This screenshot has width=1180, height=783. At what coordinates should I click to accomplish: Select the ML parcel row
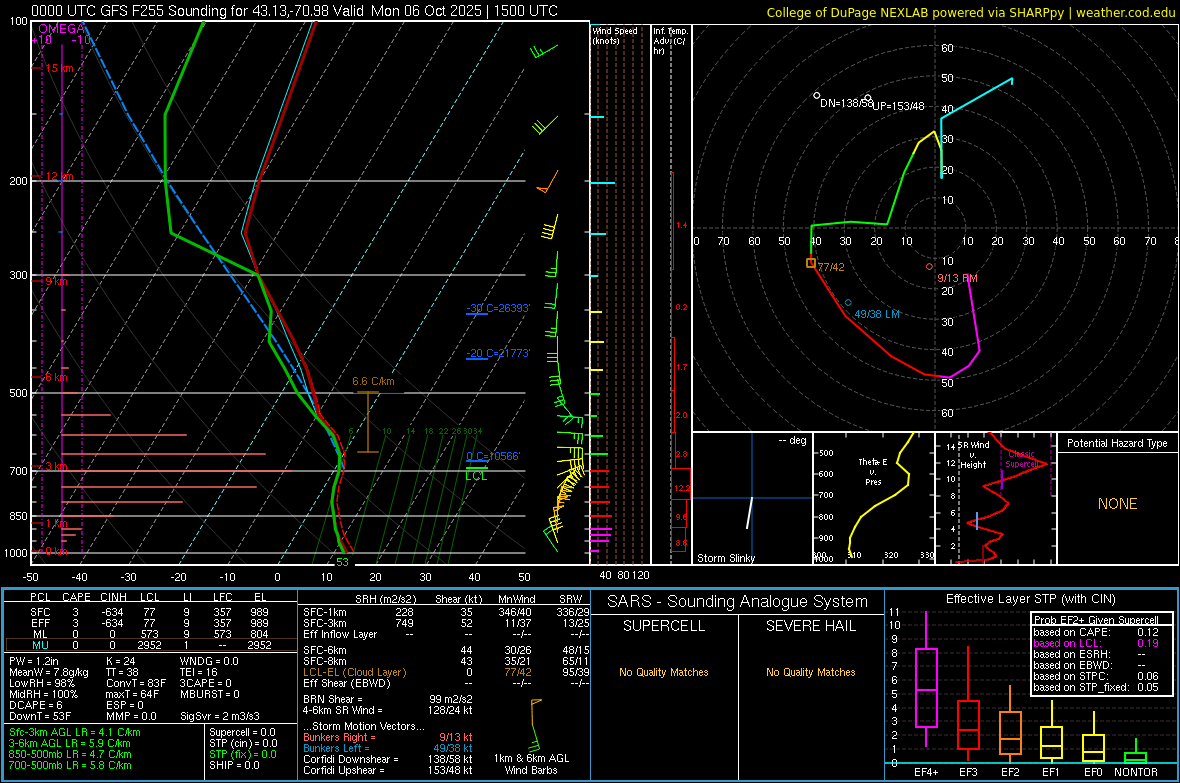(151, 634)
